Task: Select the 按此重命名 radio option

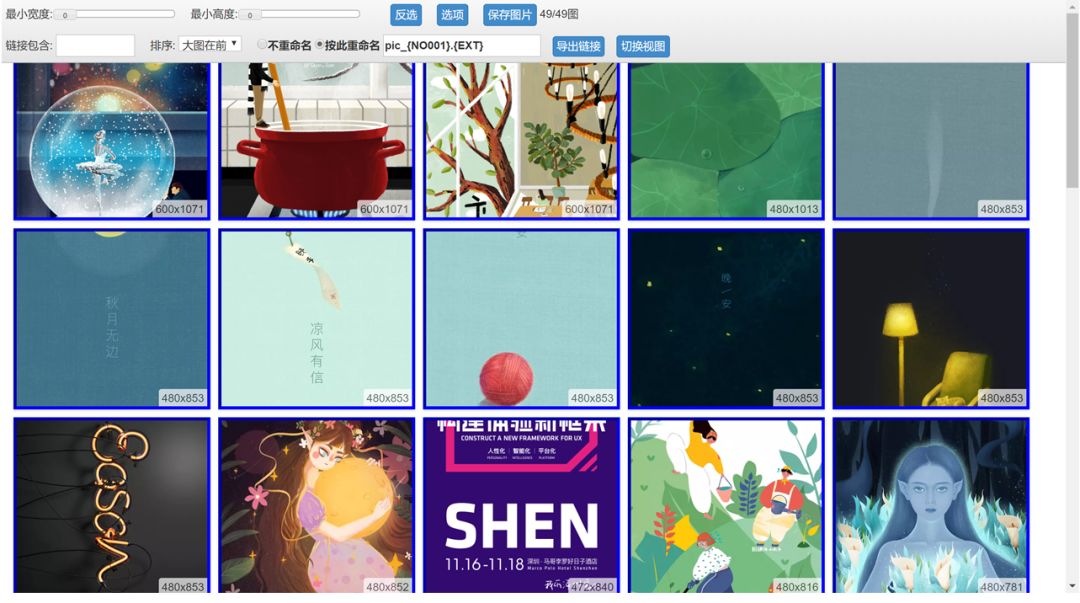Action: click(x=320, y=45)
